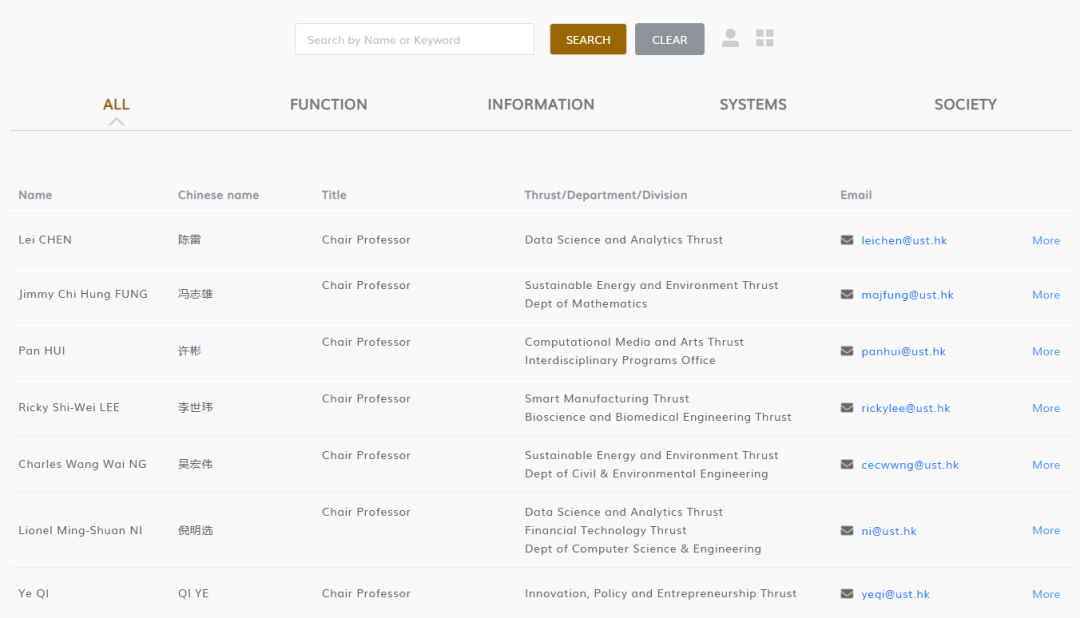Click the envelope icon beside ni@ust.hk
The image size is (1080, 618).
(x=847, y=531)
